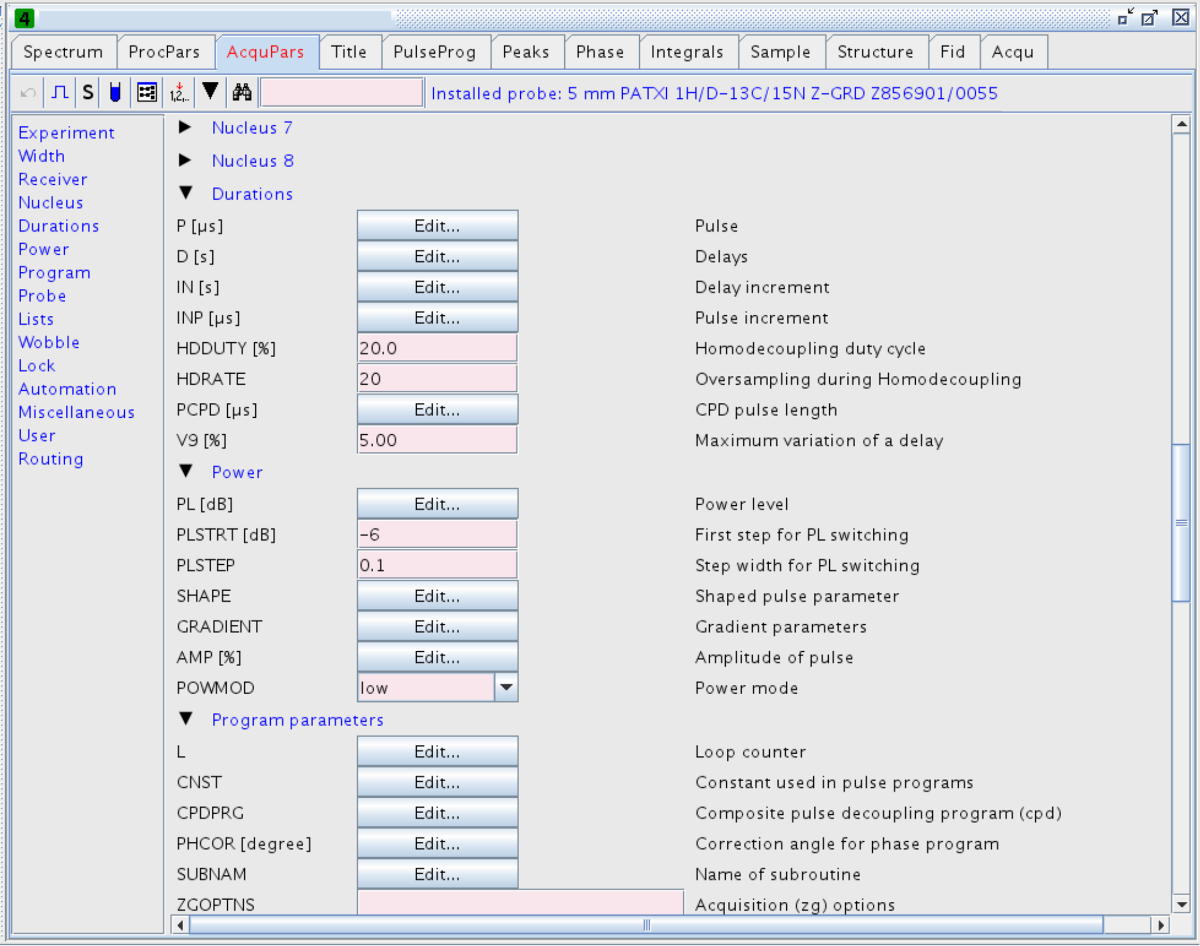The height and width of the screenshot is (946, 1200).
Task: Click the pulse shape toolbar icon
Action: coord(60,93)
